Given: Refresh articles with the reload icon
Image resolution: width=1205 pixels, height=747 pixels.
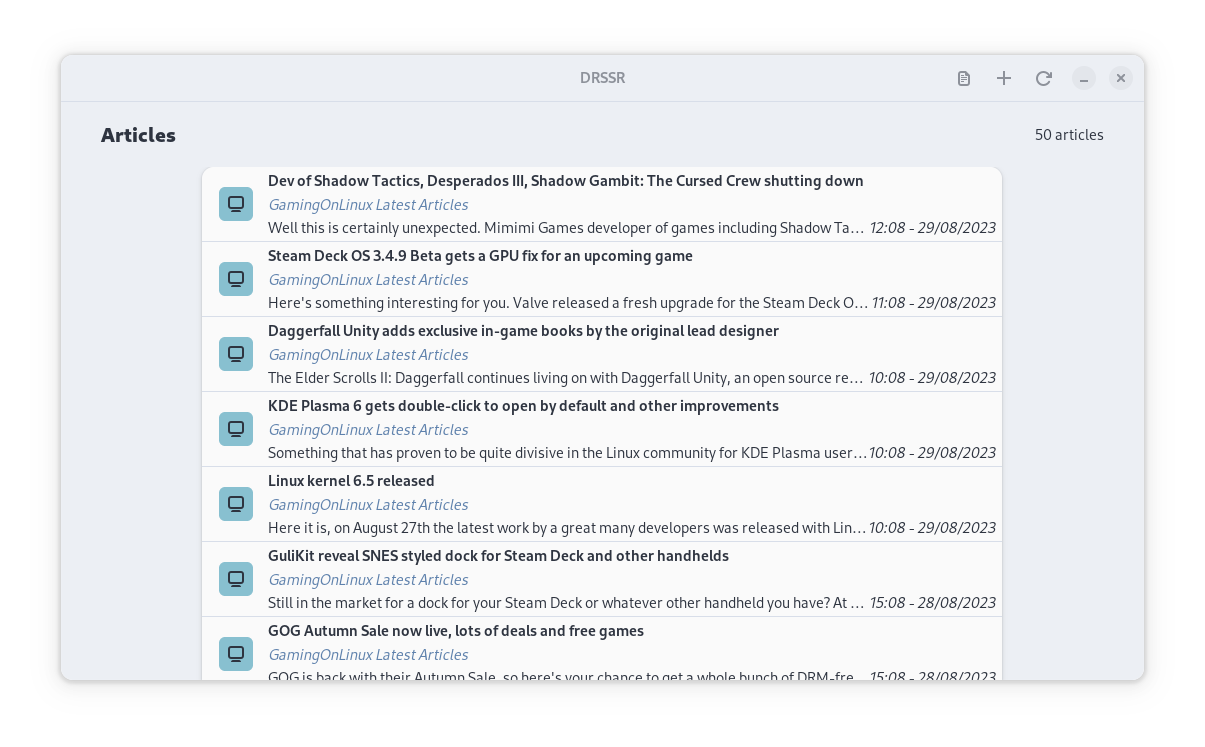Looking at the screenshot, I should click(x=1044, y=78).
